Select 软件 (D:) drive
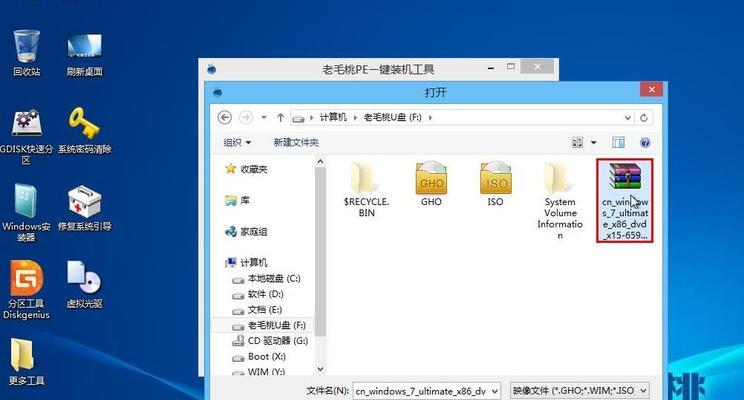The height and width of the screenshot is (400, 744). pyautogui.click(x=258, y=294)
